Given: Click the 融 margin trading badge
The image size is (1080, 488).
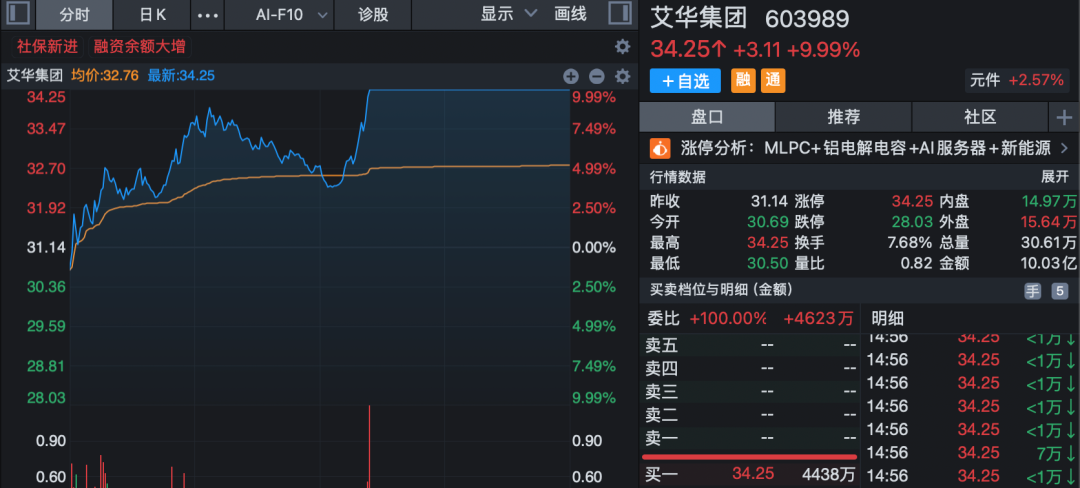Looking at the screenshot, I should tap(742, 81).
